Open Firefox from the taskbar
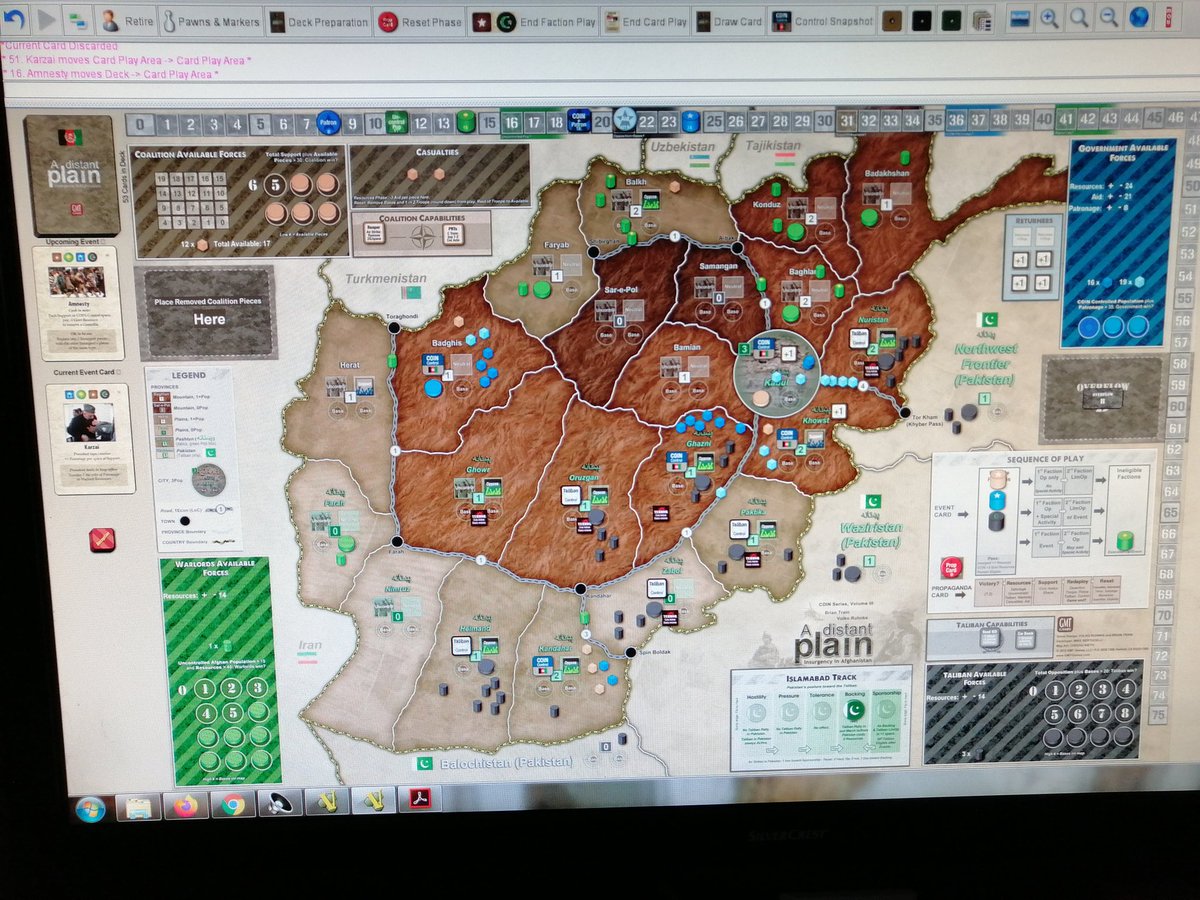This screenshot has height=900, width=1200. [186, 804]
